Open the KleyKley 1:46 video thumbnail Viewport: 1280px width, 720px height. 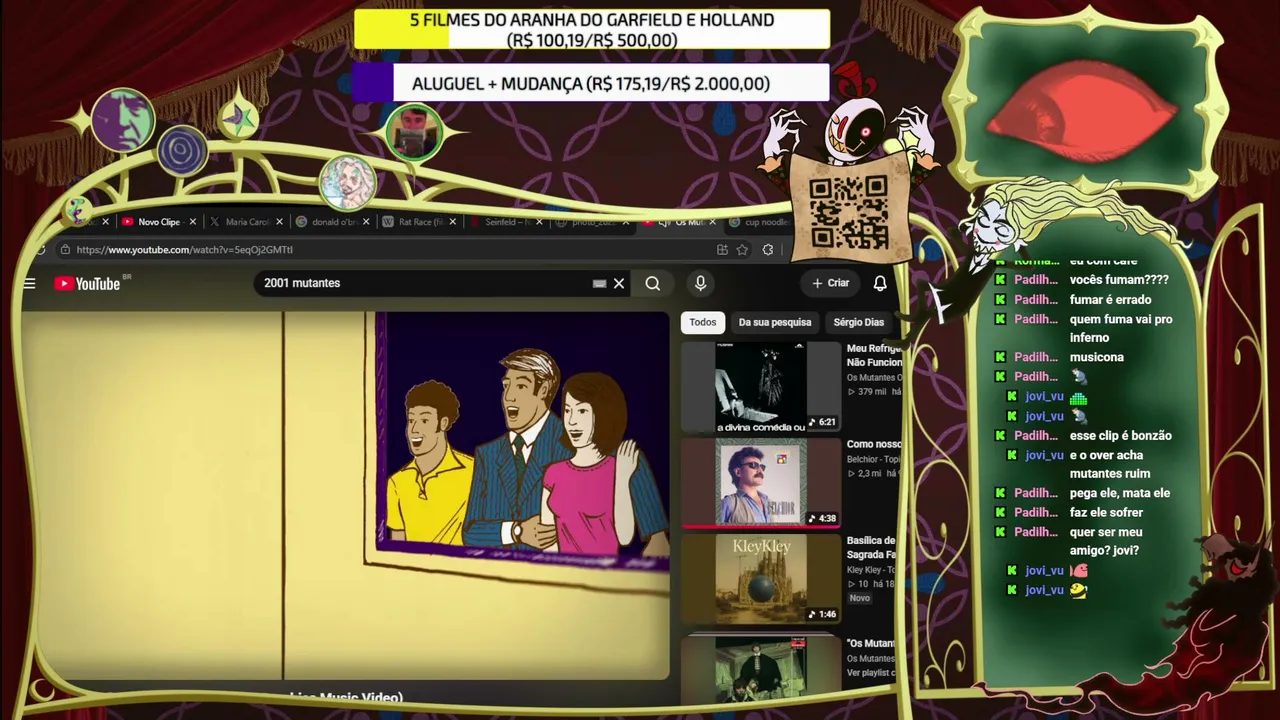(761, 579)
